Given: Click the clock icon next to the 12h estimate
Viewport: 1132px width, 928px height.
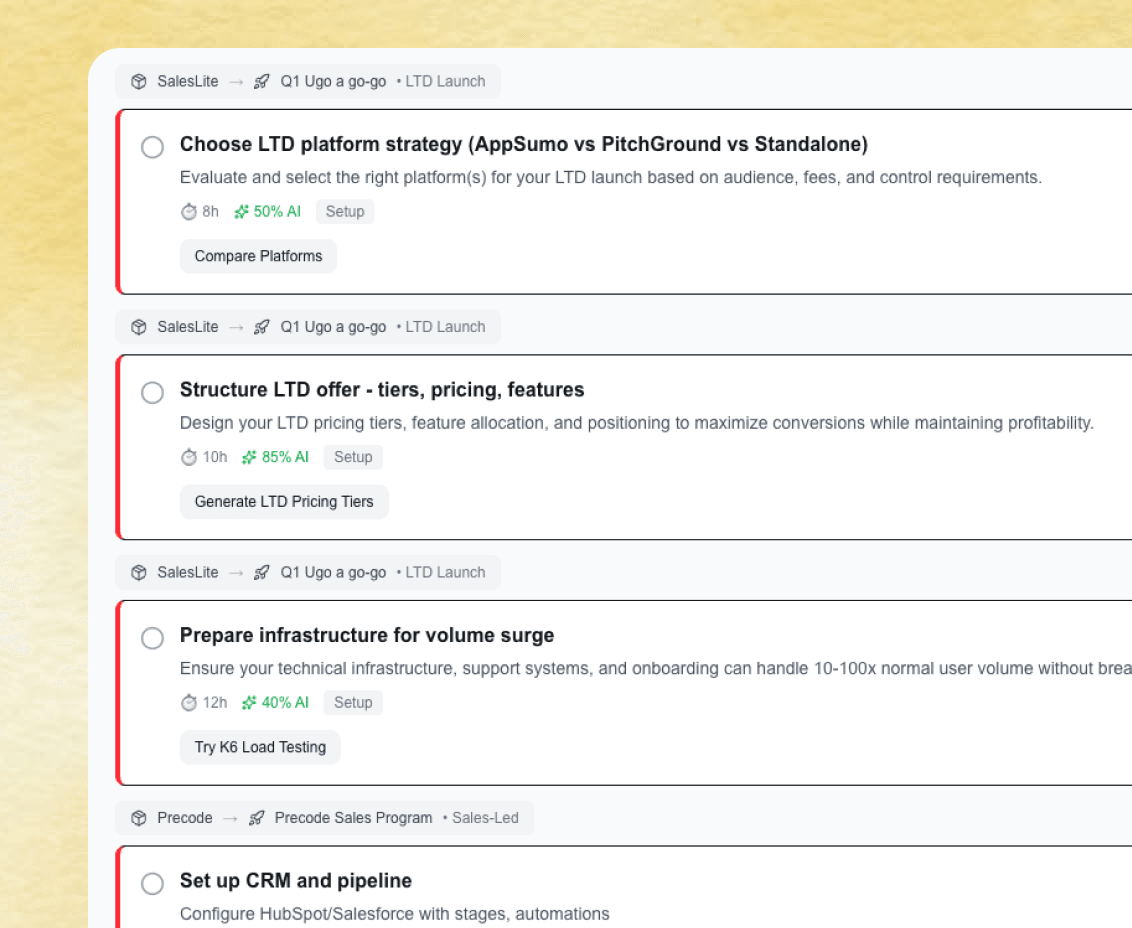Looking at the screenshot, I should click(188, 703).
